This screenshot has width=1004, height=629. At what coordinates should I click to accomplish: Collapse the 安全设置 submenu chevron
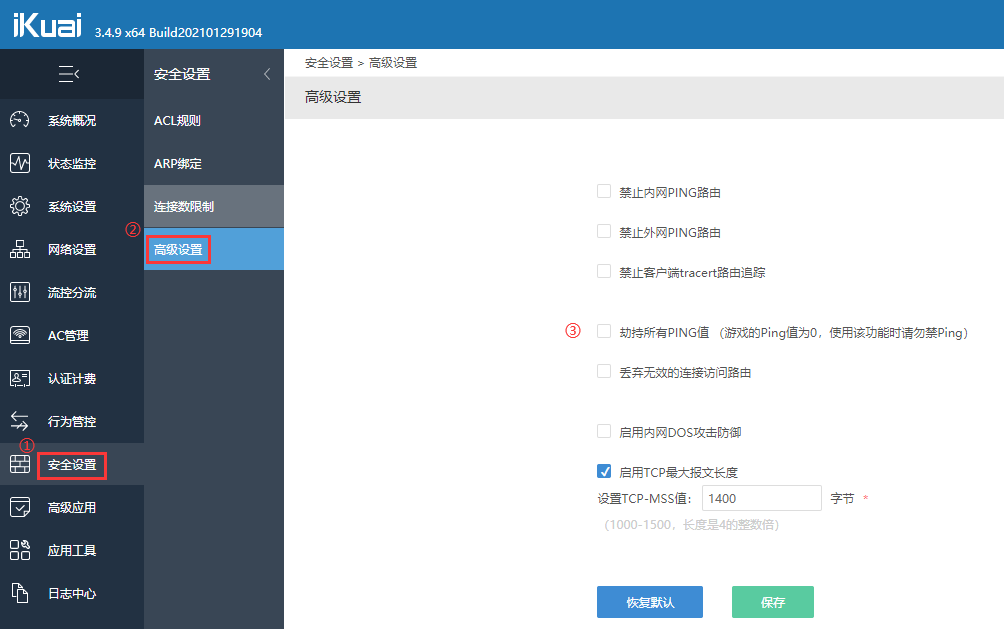coord(267,74)
